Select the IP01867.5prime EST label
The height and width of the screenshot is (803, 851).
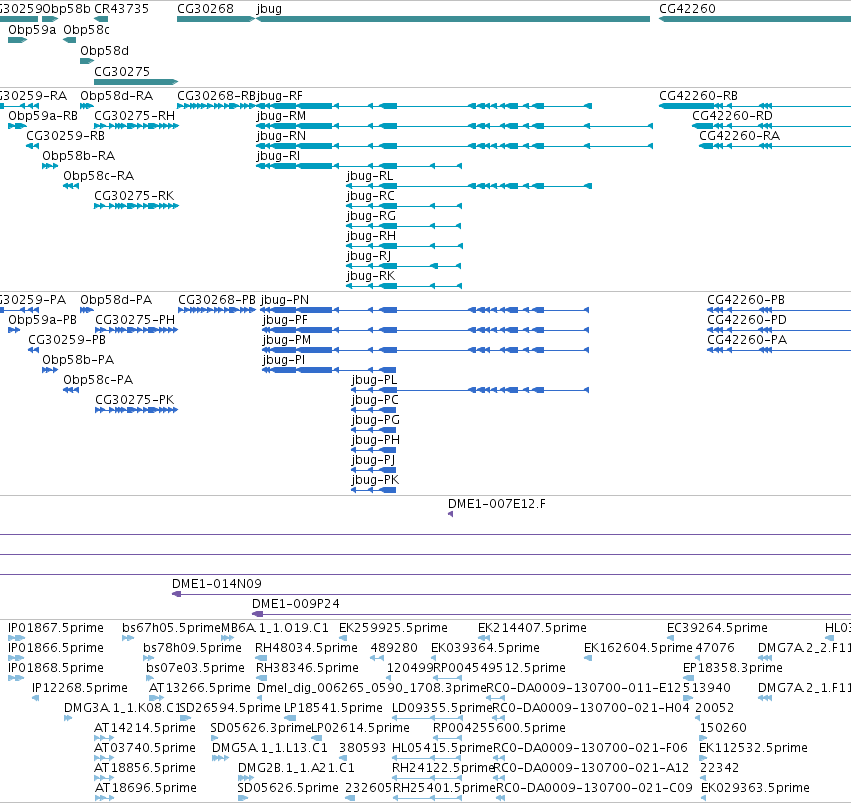[56, 628]
